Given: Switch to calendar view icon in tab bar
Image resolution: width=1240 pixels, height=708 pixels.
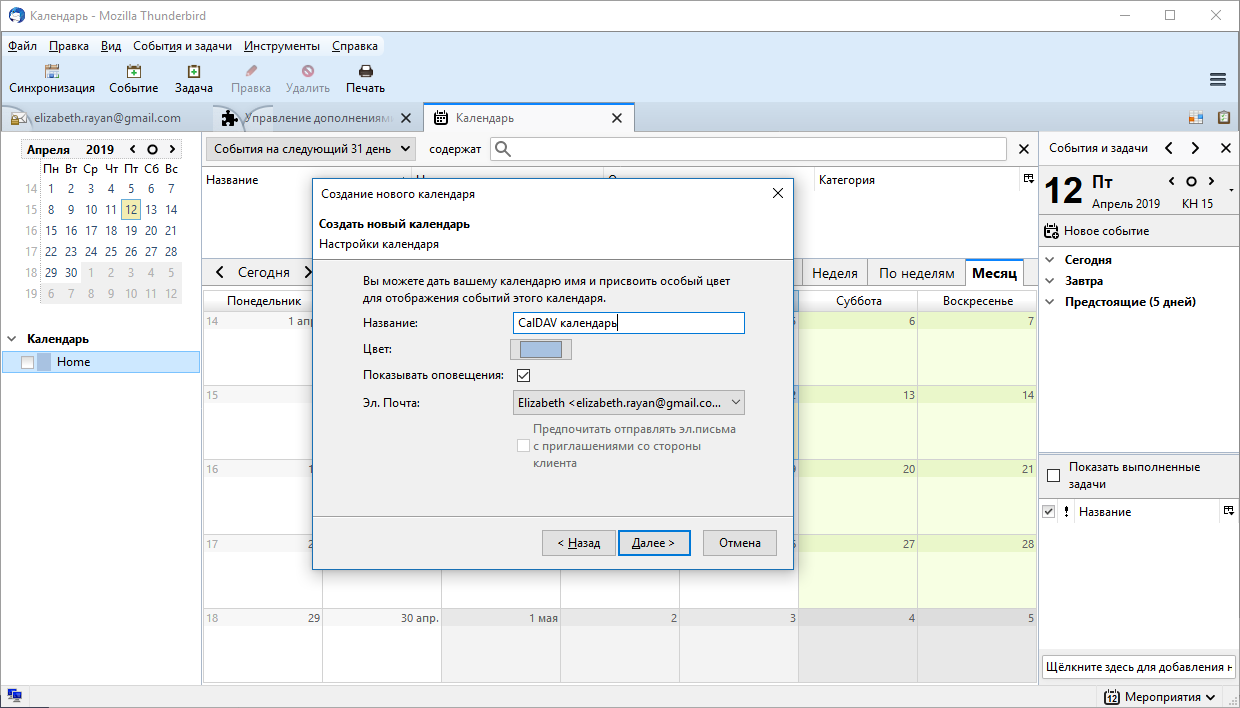Looking at the screenshot, I should [x=1196, y=118].
